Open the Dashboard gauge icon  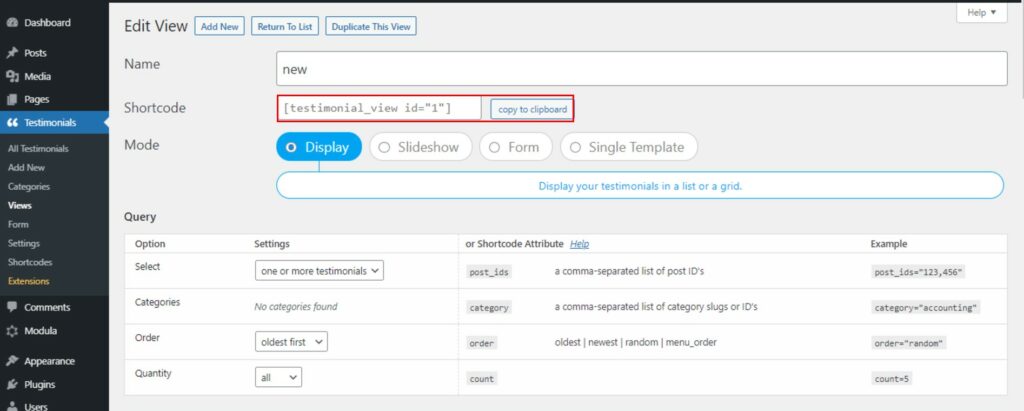coord(12,23)
